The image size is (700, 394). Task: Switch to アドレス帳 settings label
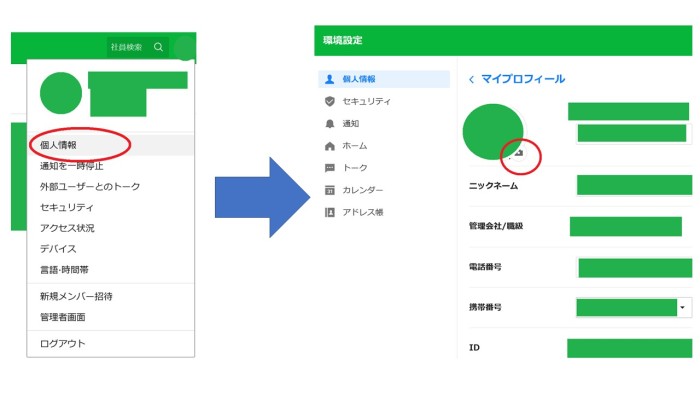pyautogui.click(x=362, y=212)
